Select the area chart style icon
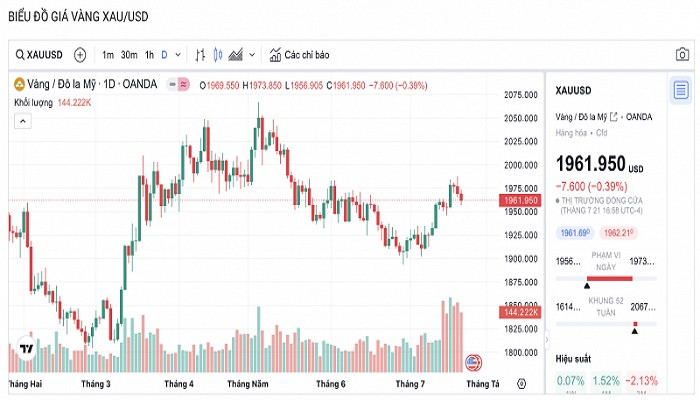This screenshot has width=700, height=400. click(236, 55)
